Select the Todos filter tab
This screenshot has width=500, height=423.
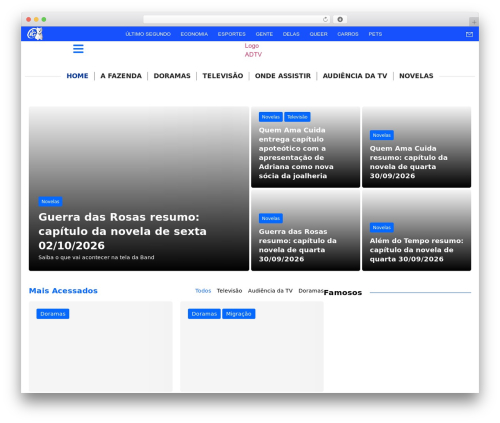203,291
